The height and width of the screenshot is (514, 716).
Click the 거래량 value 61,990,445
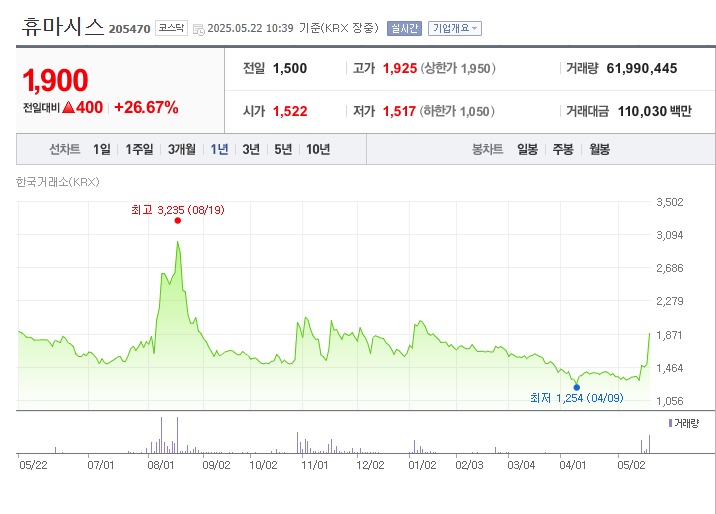642,68
